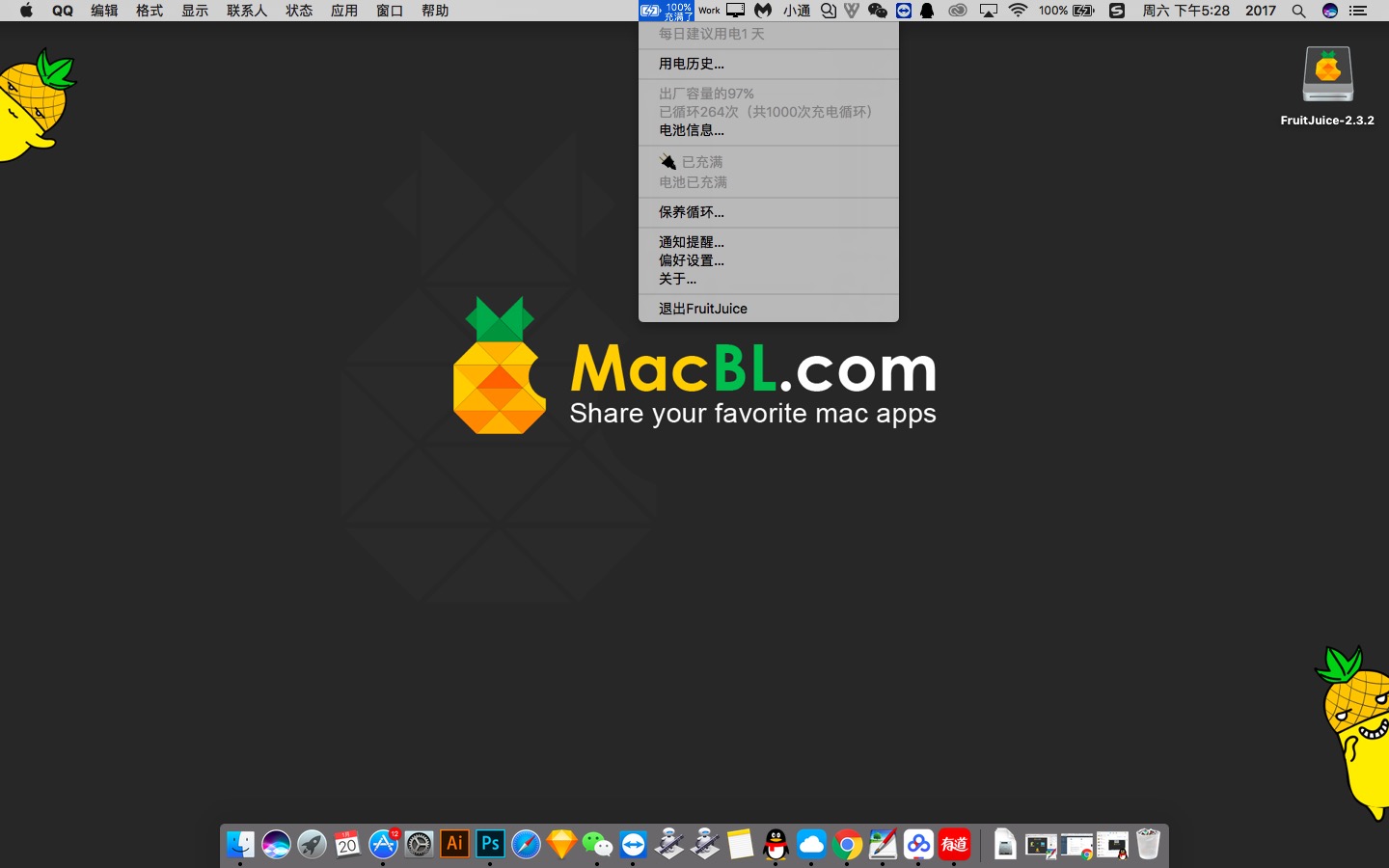Open Finder from the Dock
The image size is (1389, 868).
(240, 845)
